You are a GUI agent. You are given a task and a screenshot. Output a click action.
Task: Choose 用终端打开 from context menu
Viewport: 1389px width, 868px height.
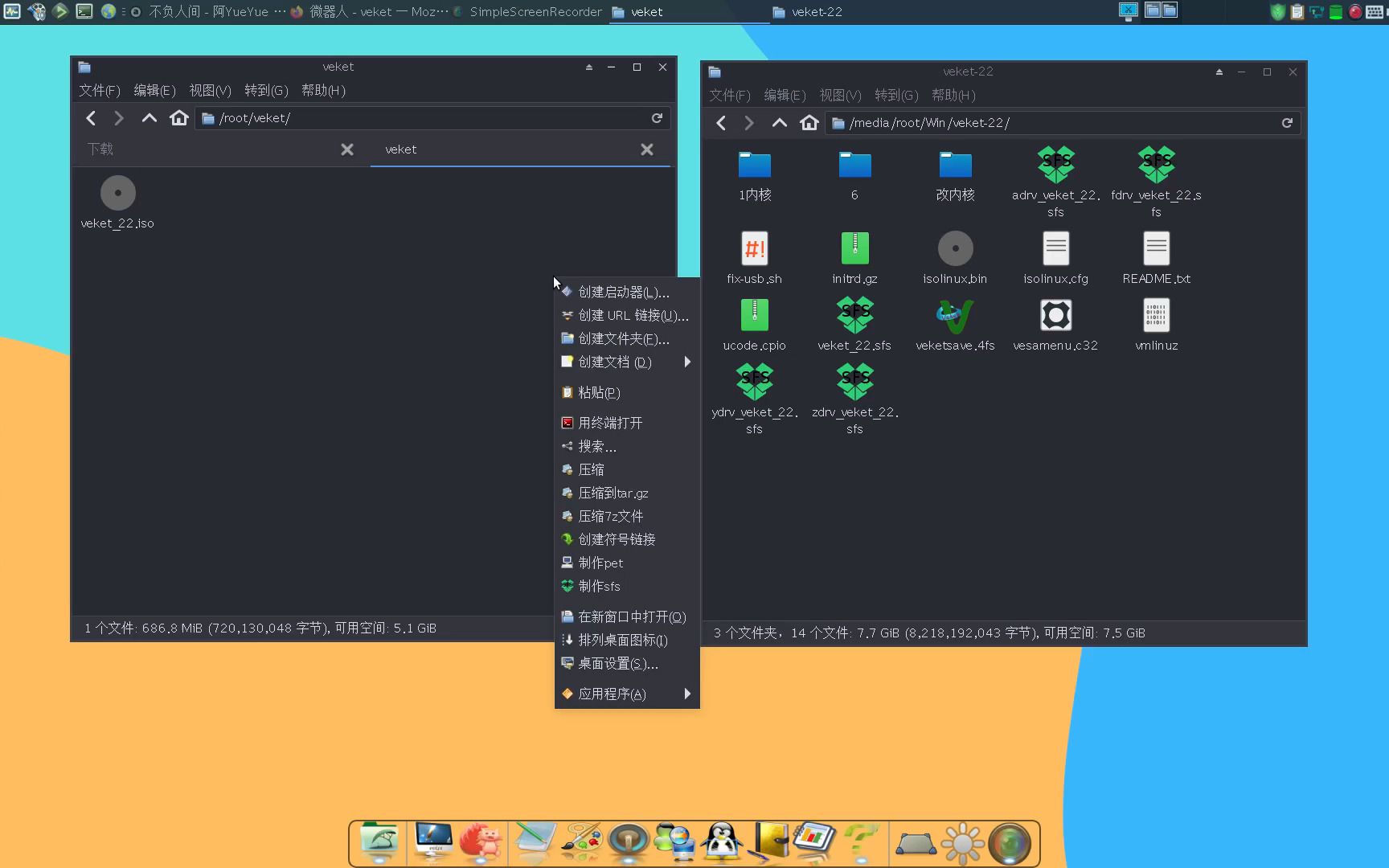pos(627,423)
